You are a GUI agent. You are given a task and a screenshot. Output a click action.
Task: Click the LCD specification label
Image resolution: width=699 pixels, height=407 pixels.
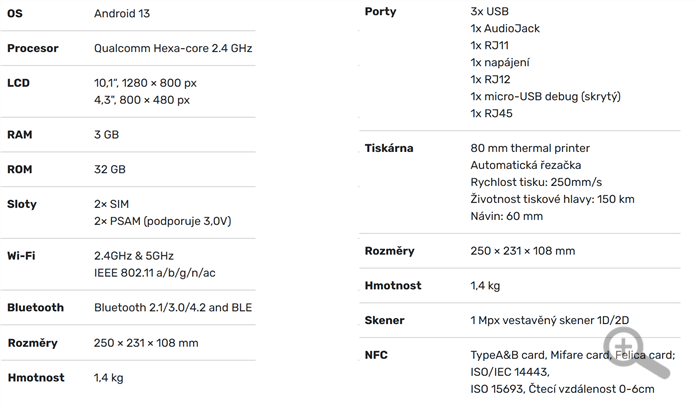18,83
